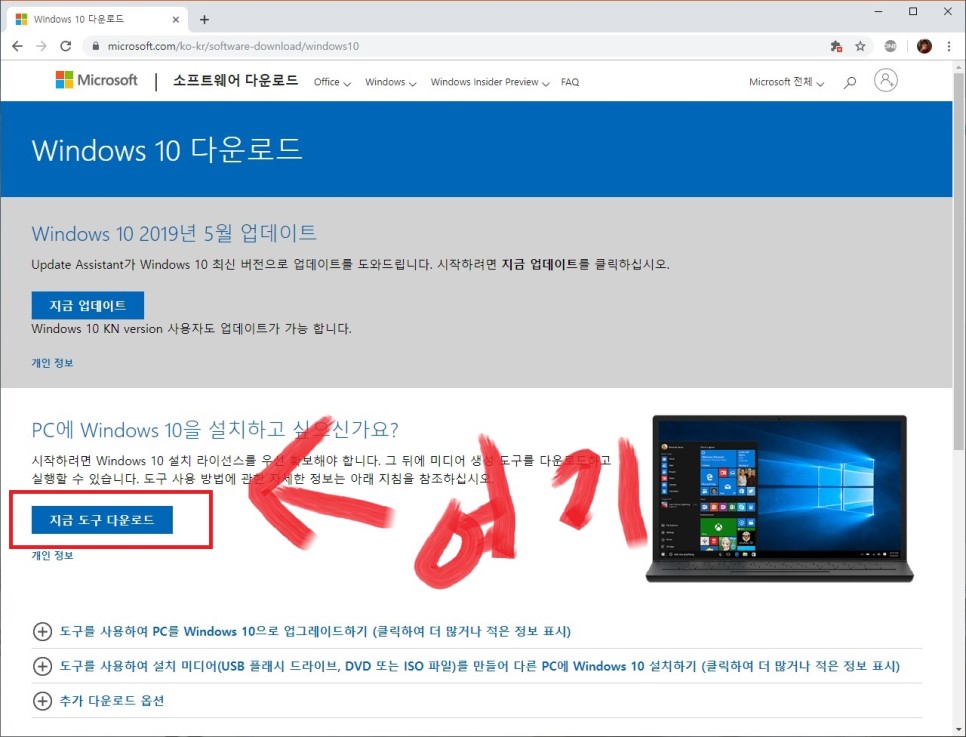Image resolution: width=966 pixels, height=737 pixels.
Task: Close the Windows 10 다운로드 tab
Action: pos(176,20)
